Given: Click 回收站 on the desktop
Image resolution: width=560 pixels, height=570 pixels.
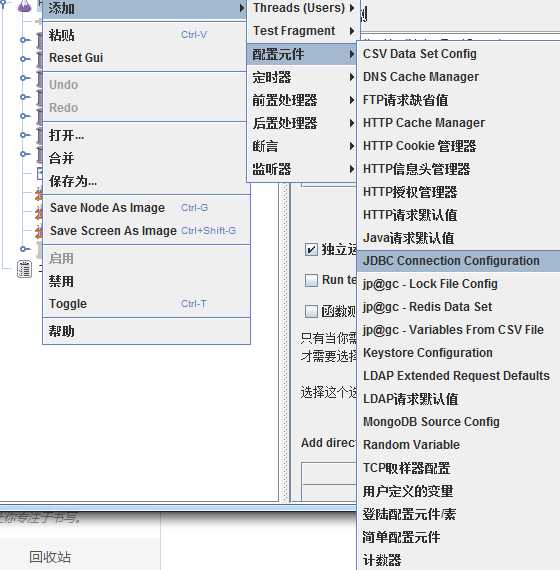Looking at the screenshot, I should [x=50, y=557].
